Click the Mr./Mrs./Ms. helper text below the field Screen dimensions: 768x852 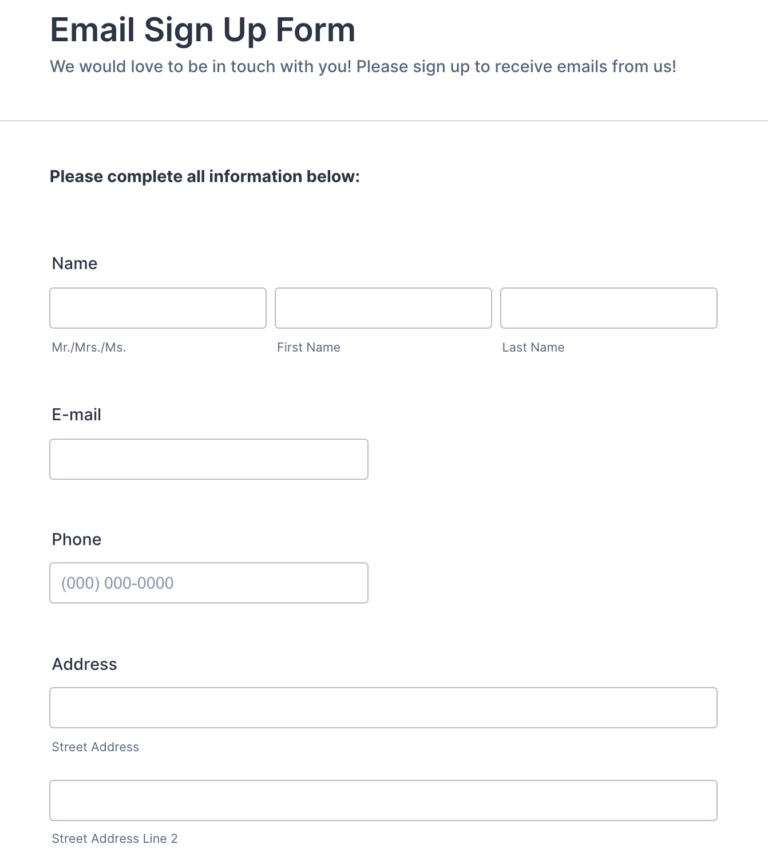[89, 347]
